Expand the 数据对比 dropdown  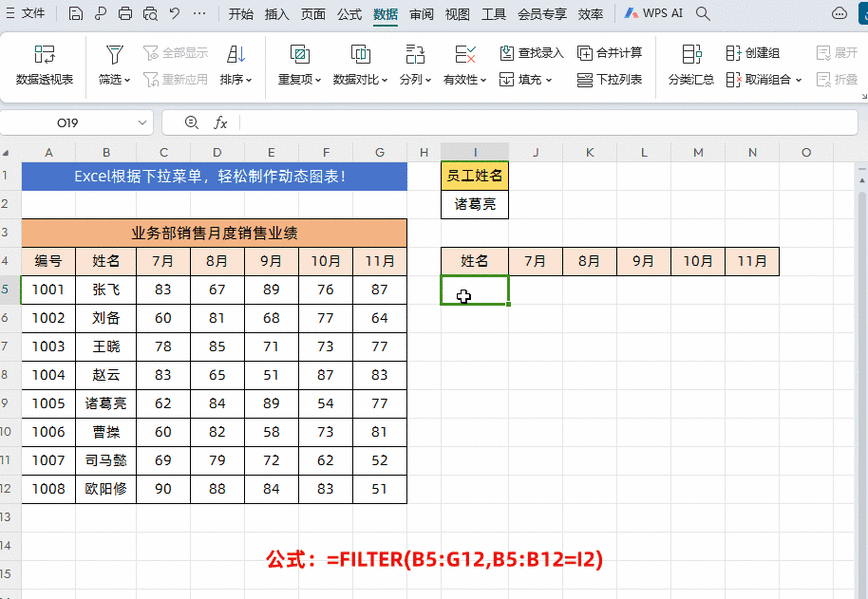click(384, 80)
